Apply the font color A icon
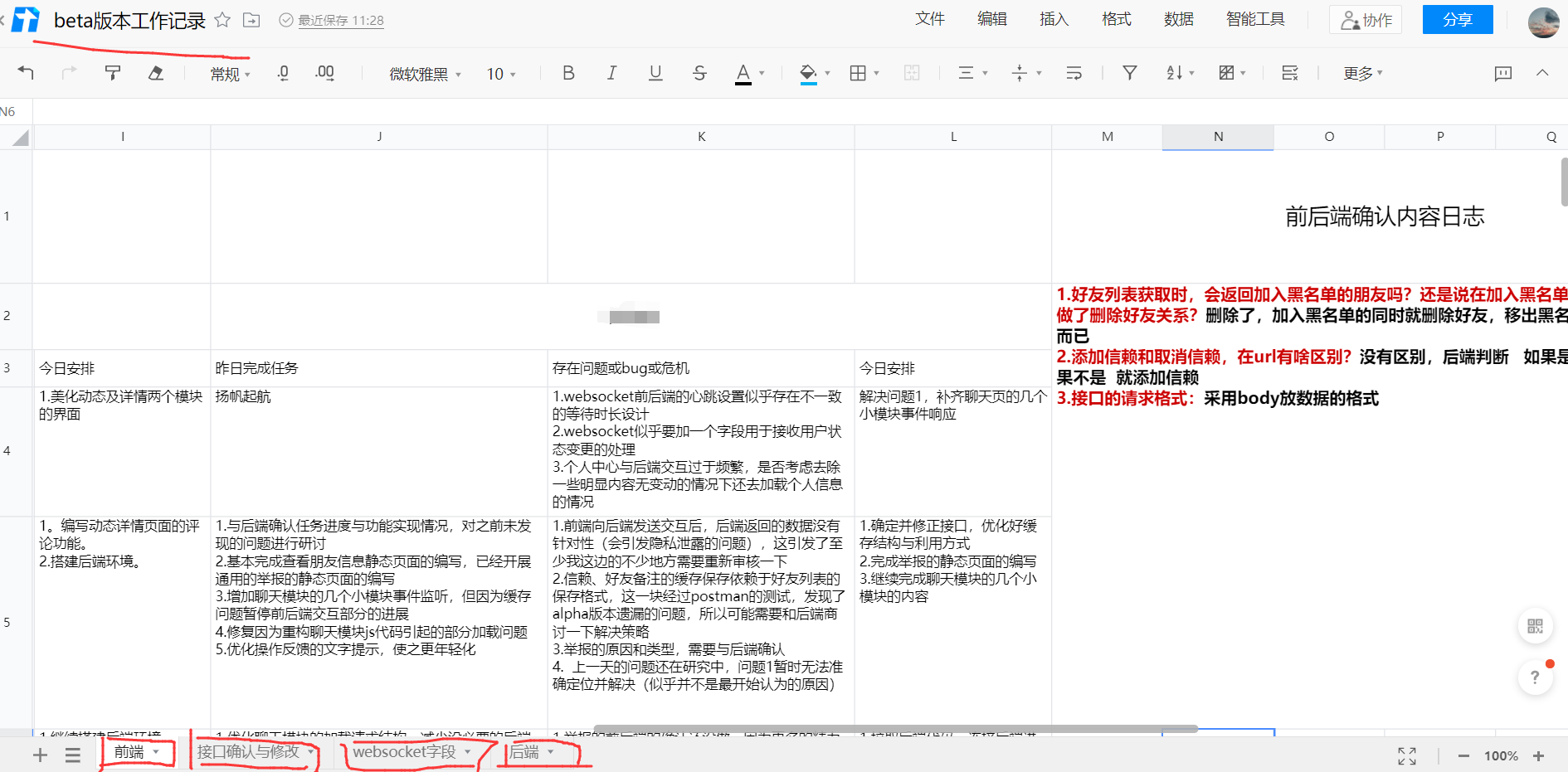 (743, 74)
